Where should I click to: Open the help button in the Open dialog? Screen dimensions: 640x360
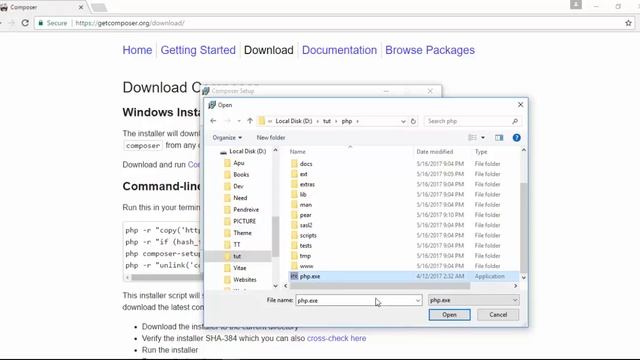coord(516,138)
